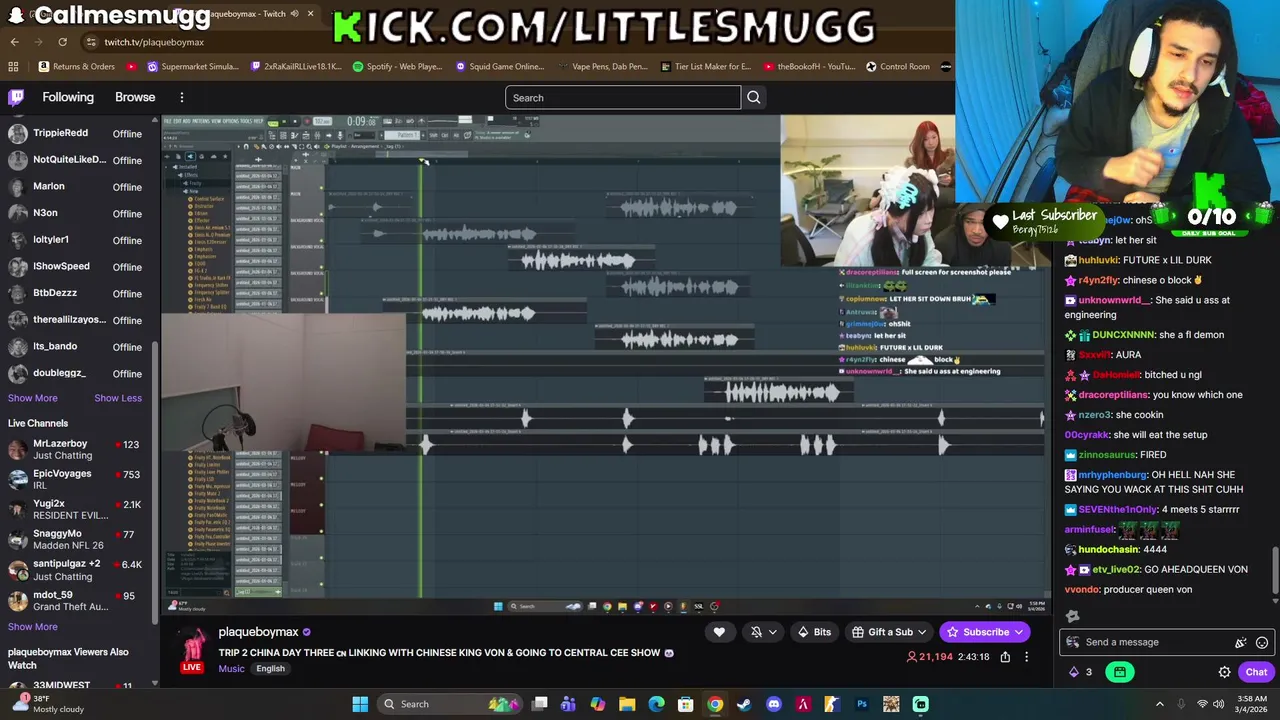Reload the page with the refresh icon
This screenshot has width=1280, height=720.
[62, 42]
